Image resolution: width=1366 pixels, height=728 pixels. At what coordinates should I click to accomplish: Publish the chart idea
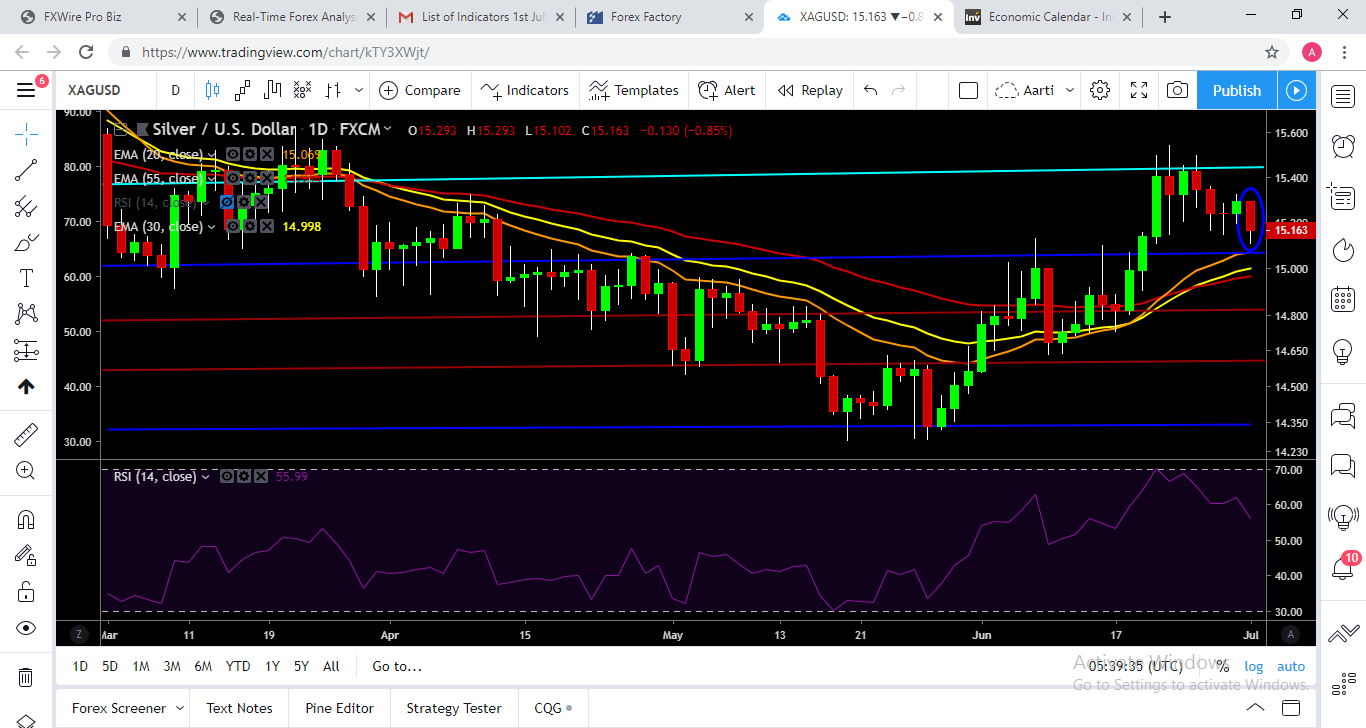click(x=1237, y=90)
